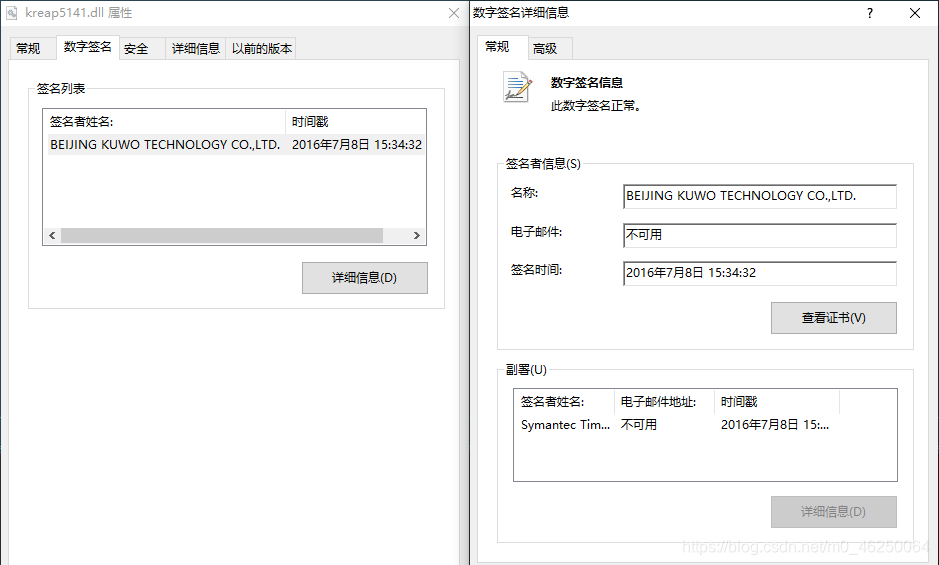Image resolution: width=939 pixels, height=565 pixels.
Task: Click the 此数字签名正常 status text
Action: pyautogui.click(x=596, y=106)
